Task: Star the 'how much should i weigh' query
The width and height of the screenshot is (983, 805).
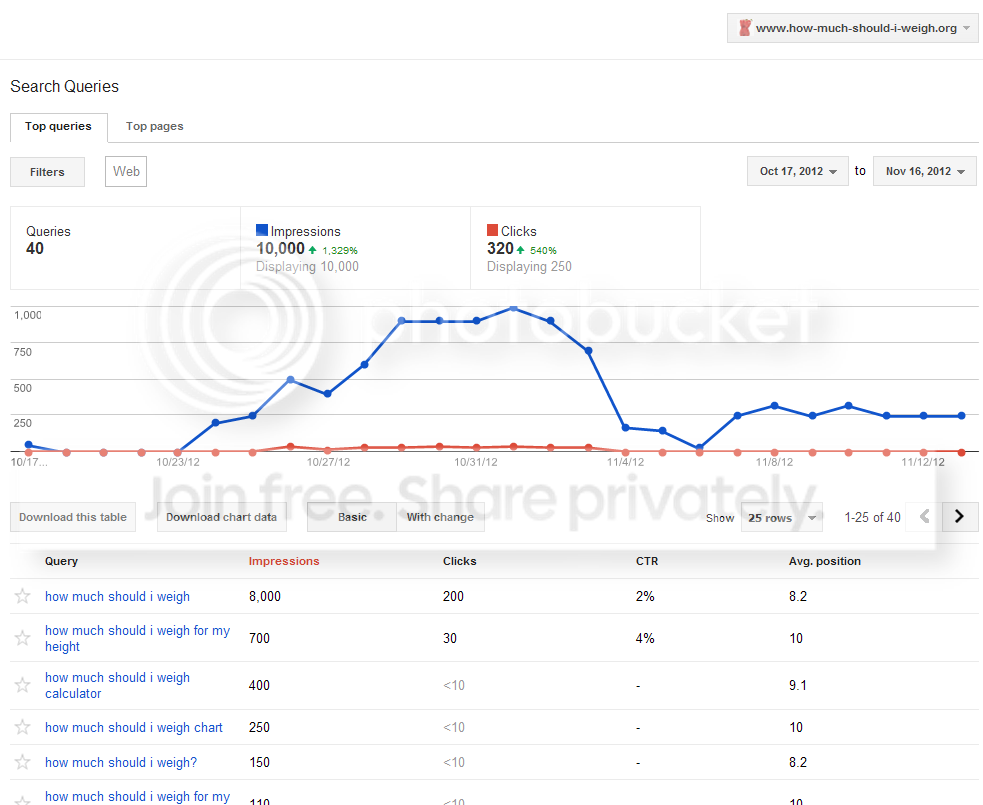Action: [x=23, y=596]
